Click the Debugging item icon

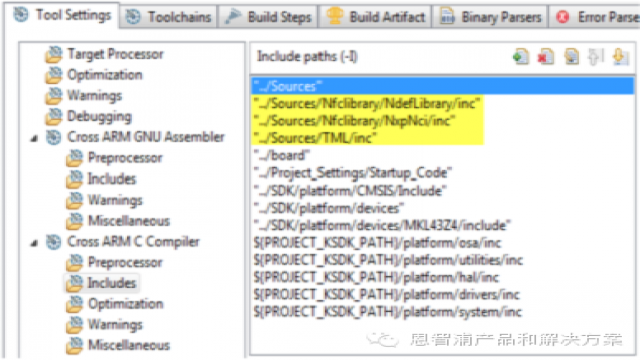click(54, 117)
